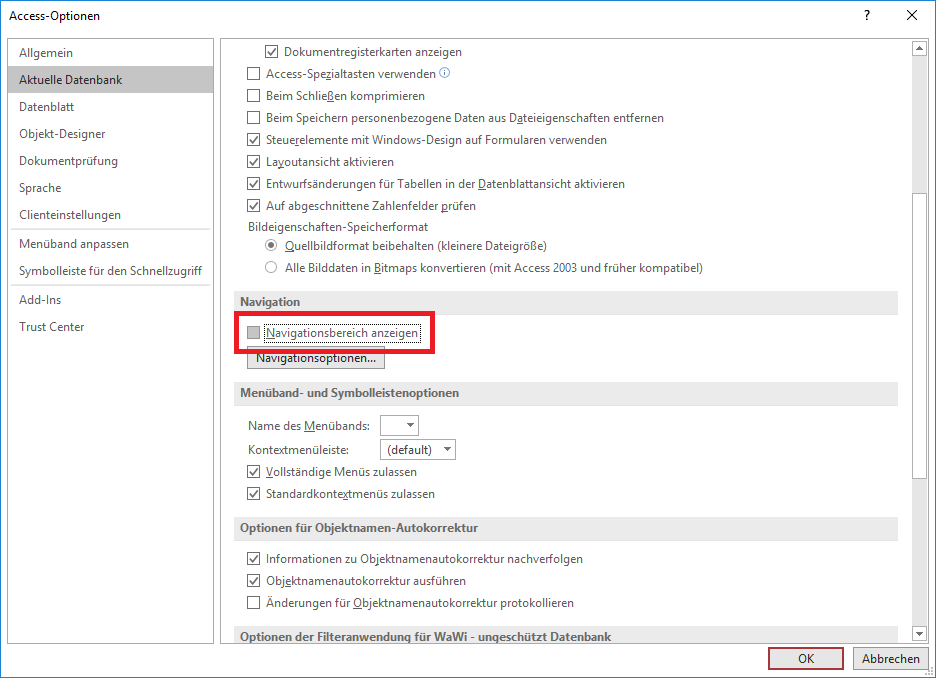936x678 pixels.
Task: Disable Vollständige Menüs zulassen
Action: 254,472
